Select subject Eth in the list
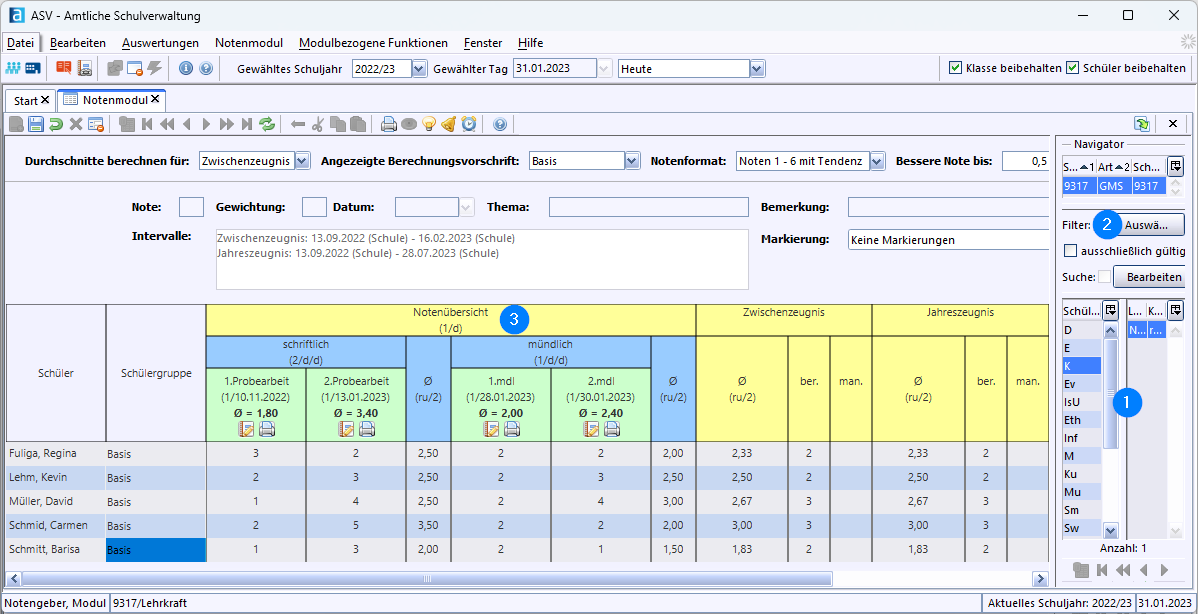Viewport: 1198px width, 614px height. pos(1081,419)
